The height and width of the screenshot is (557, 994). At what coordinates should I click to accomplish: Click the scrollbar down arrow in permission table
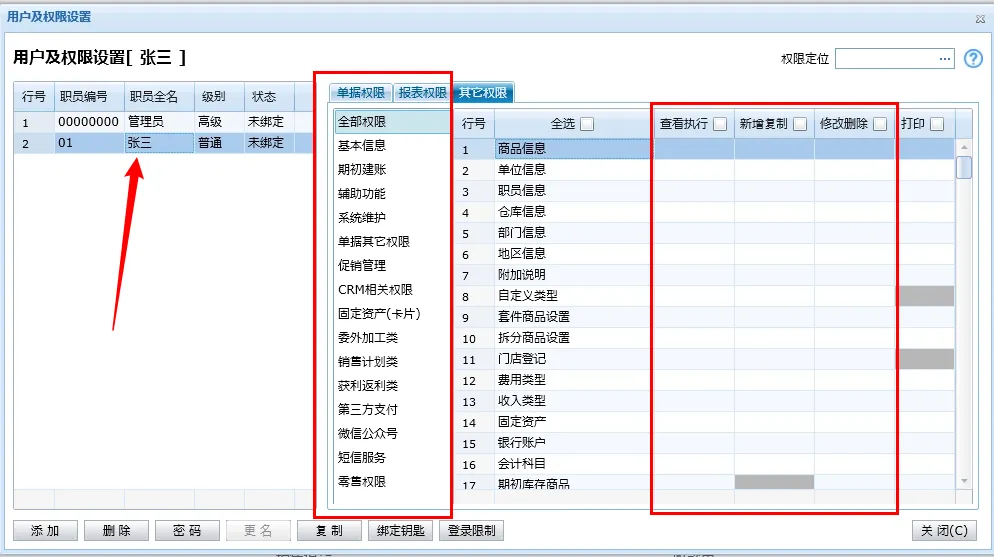point(964,481)
